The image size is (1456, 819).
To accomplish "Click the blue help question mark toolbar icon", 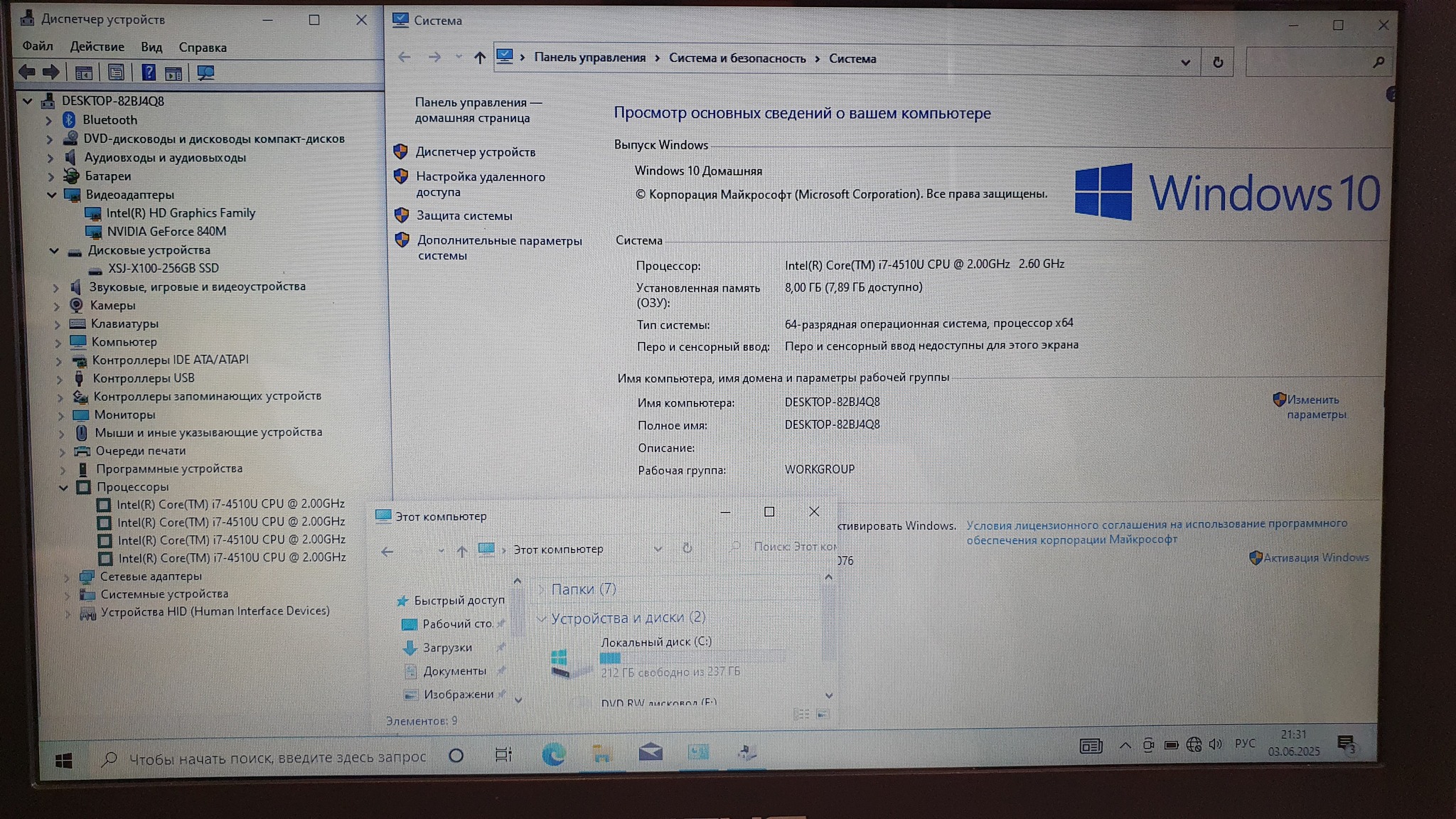I will pos(148,73).
